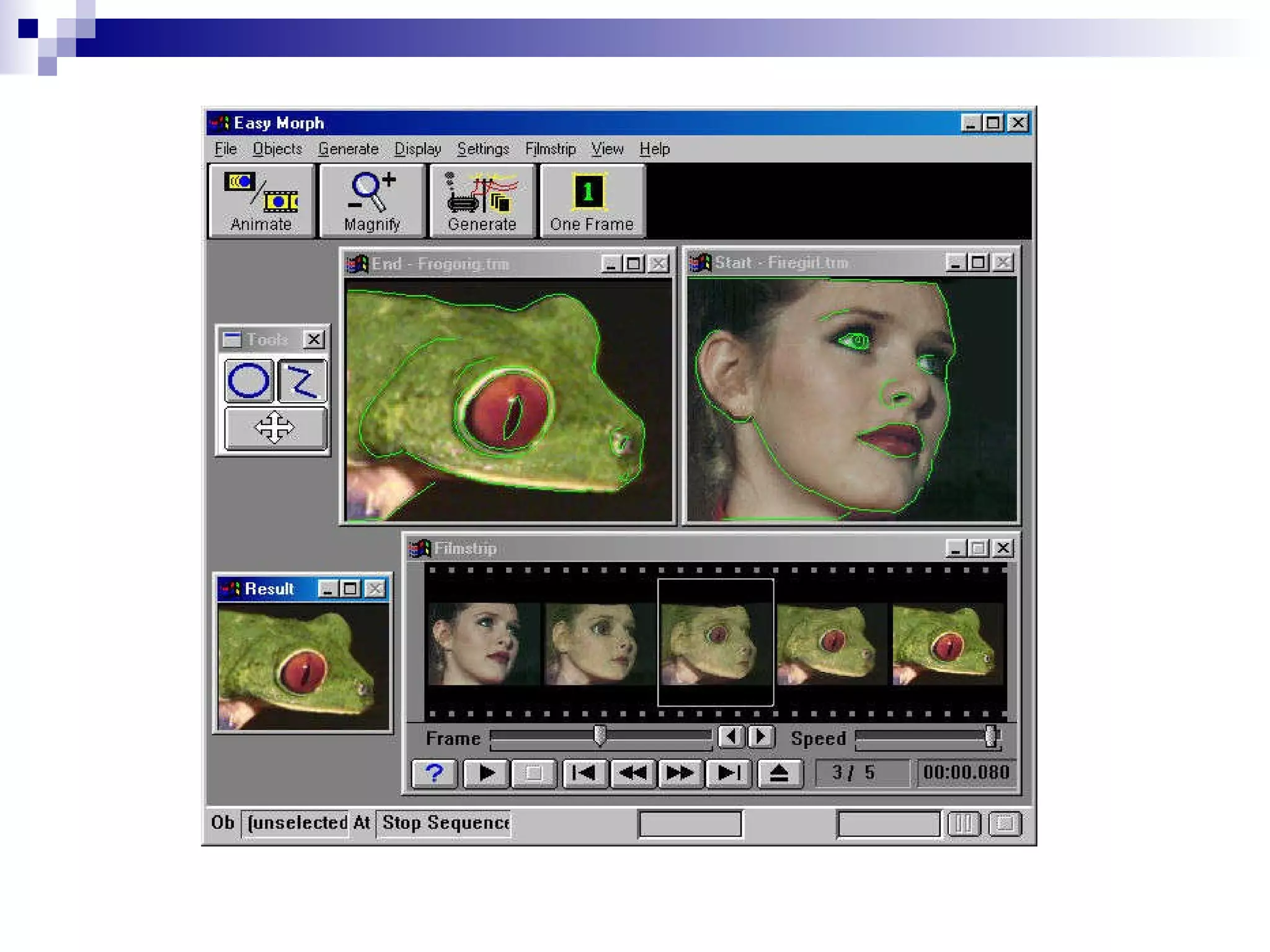Open the Objects menu
1270x952 pixels.
pos(277,149)
